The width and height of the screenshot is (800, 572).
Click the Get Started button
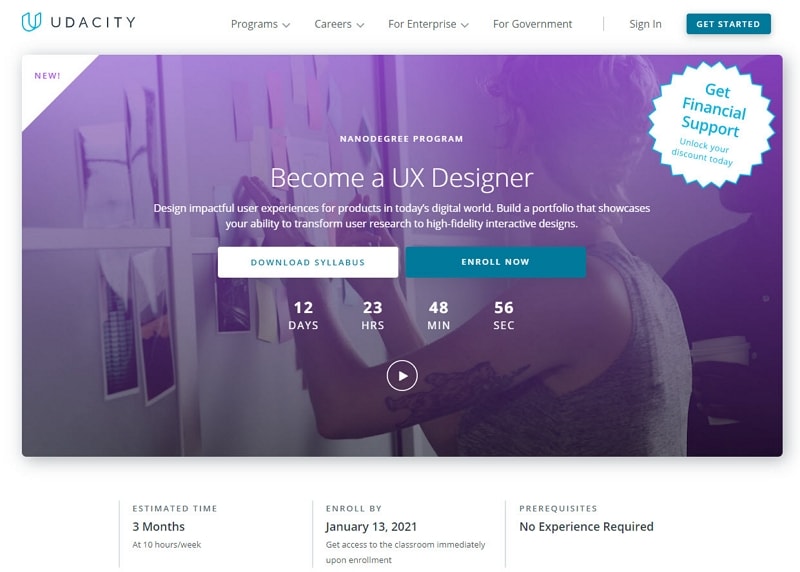728,24
